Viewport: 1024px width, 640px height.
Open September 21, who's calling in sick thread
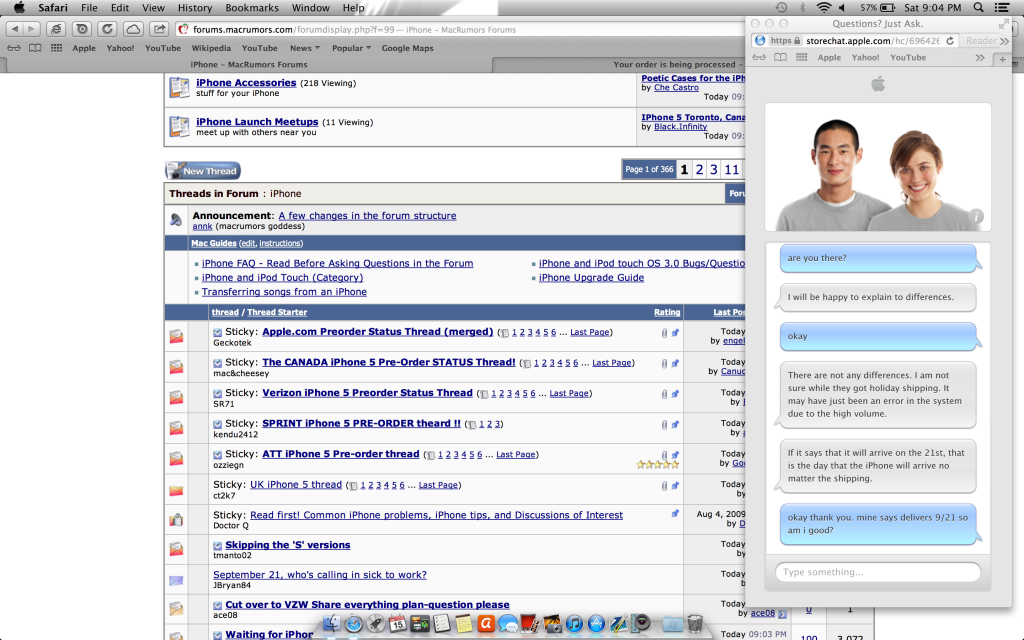point(319,575)
